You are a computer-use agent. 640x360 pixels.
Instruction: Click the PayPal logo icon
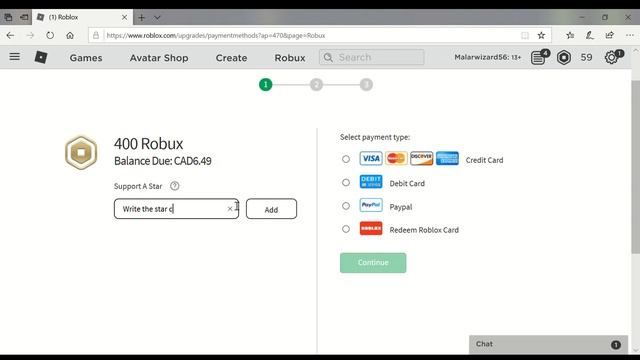coord(371,205)
